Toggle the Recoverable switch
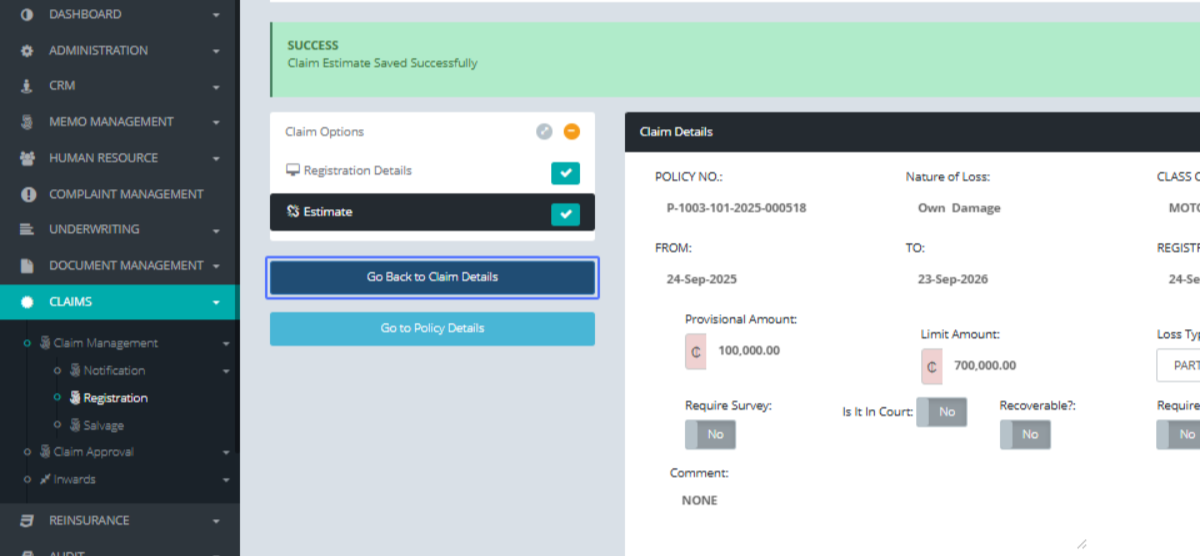 point(1025,435)
